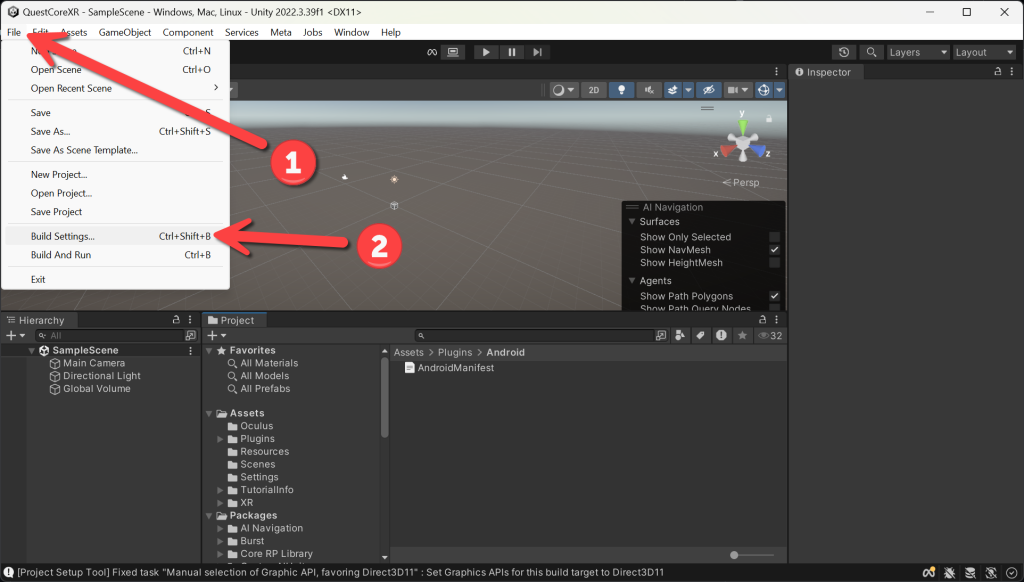
Task: Click the Meta infinity logo in the top toolbar
Action: 432,52
